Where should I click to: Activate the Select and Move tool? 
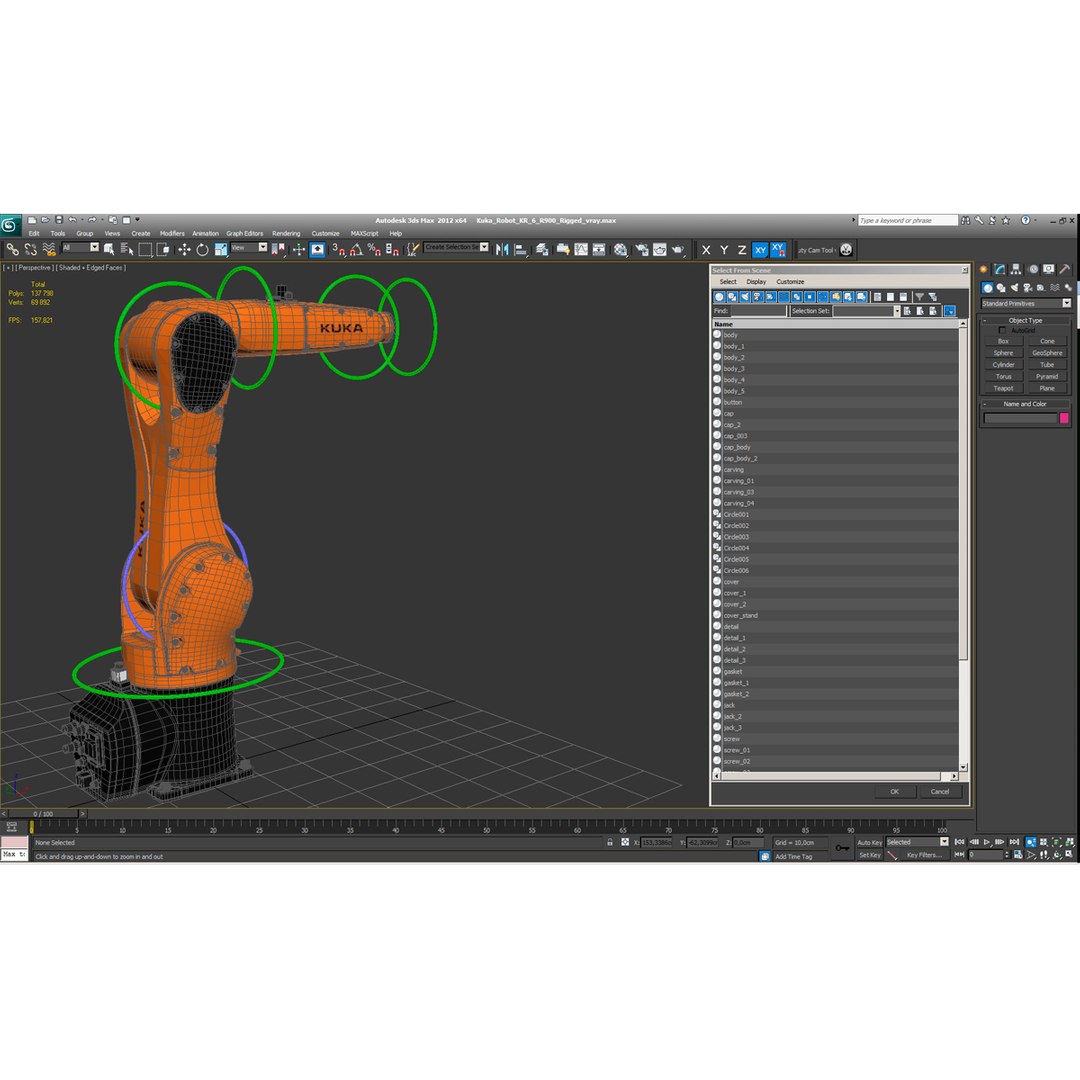184,250
